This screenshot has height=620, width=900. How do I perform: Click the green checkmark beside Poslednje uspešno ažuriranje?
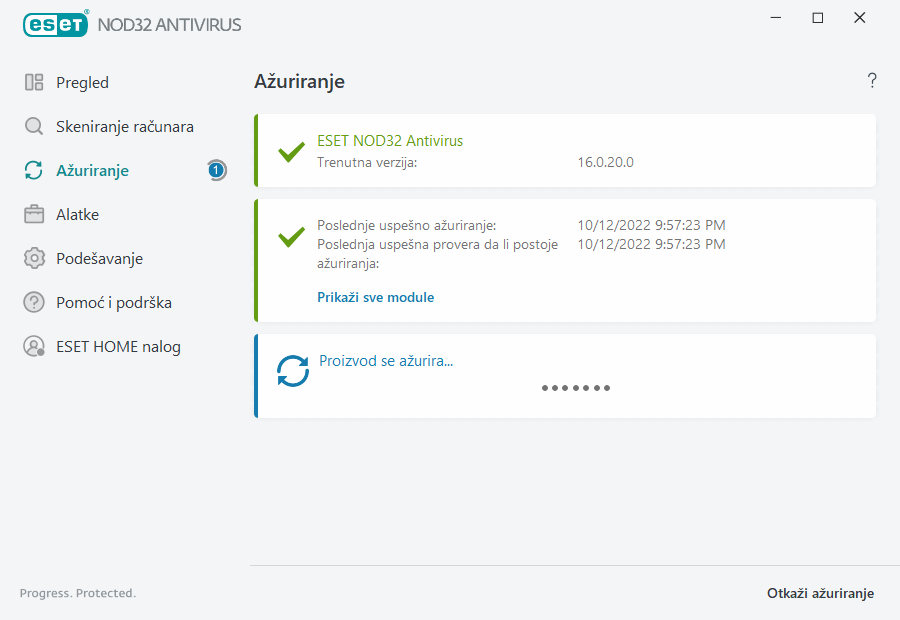pos(291,237)
